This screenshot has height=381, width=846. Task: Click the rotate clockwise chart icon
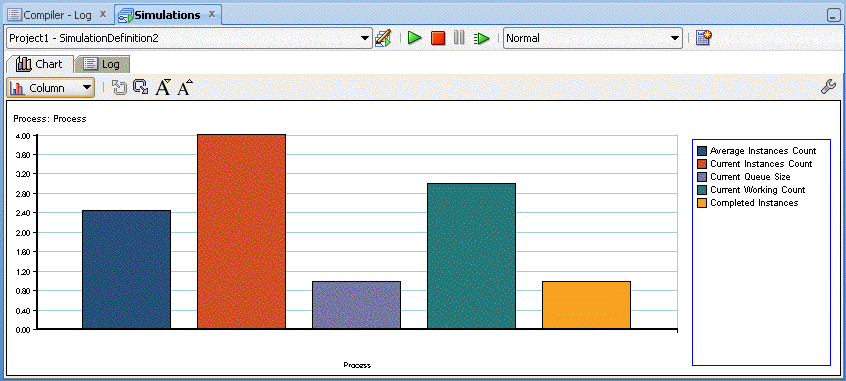click(x=141, y=87)
